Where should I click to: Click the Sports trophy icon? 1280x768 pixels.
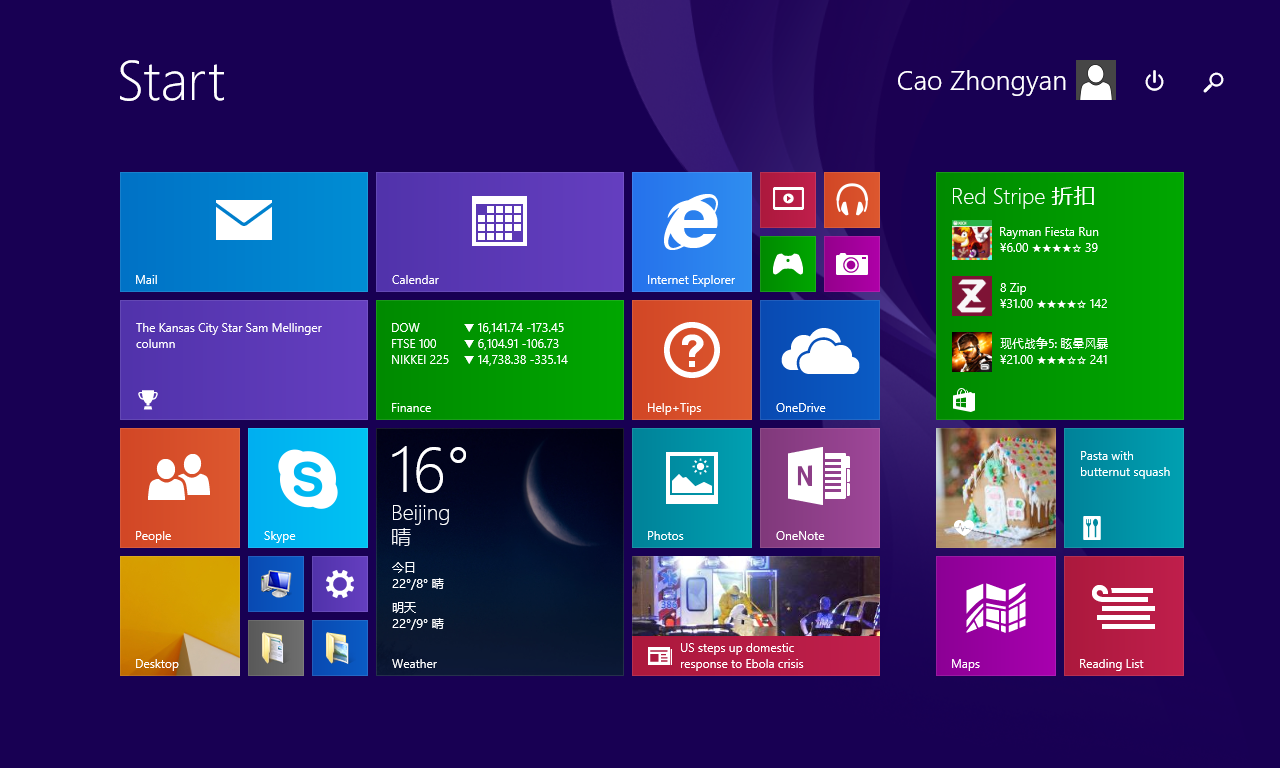(x=148, y=400)
